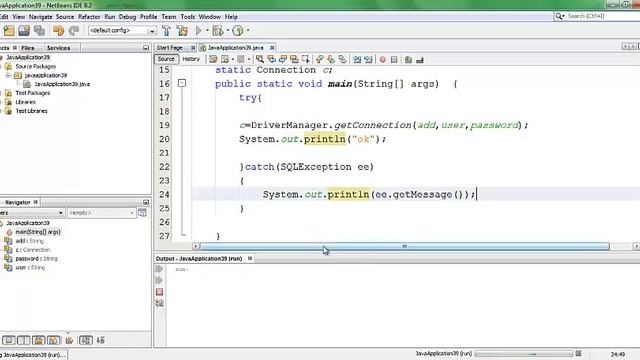The width and height of the screenshot is (640, 360).
Task: Click the cancel icon beside the run progress bar
Action: click(x=578, y=353)
